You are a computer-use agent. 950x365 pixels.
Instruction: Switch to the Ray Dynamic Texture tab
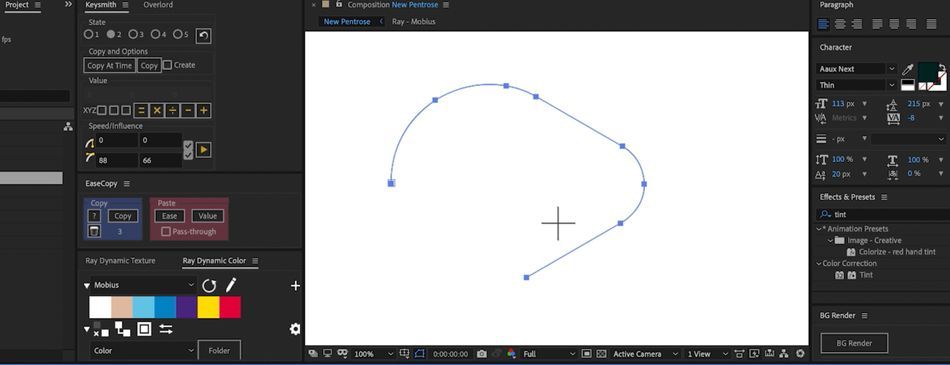(120, 261)
